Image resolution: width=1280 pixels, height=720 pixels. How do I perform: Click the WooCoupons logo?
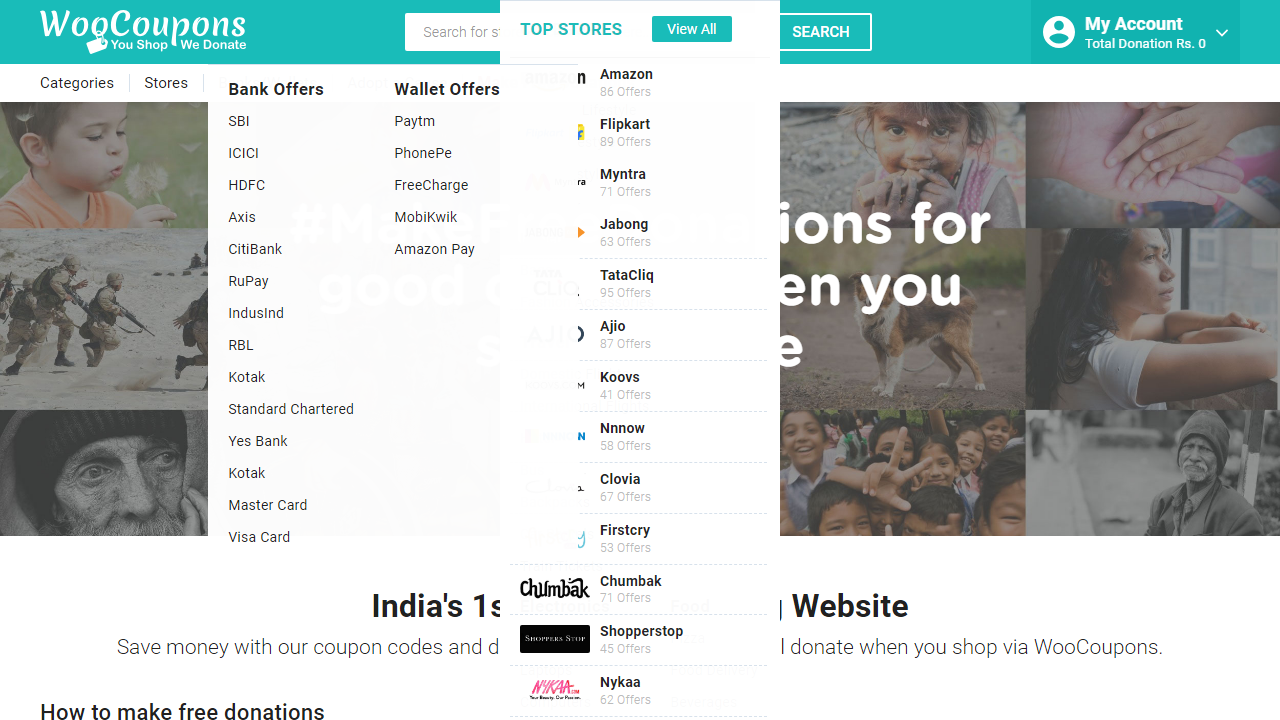143,31
